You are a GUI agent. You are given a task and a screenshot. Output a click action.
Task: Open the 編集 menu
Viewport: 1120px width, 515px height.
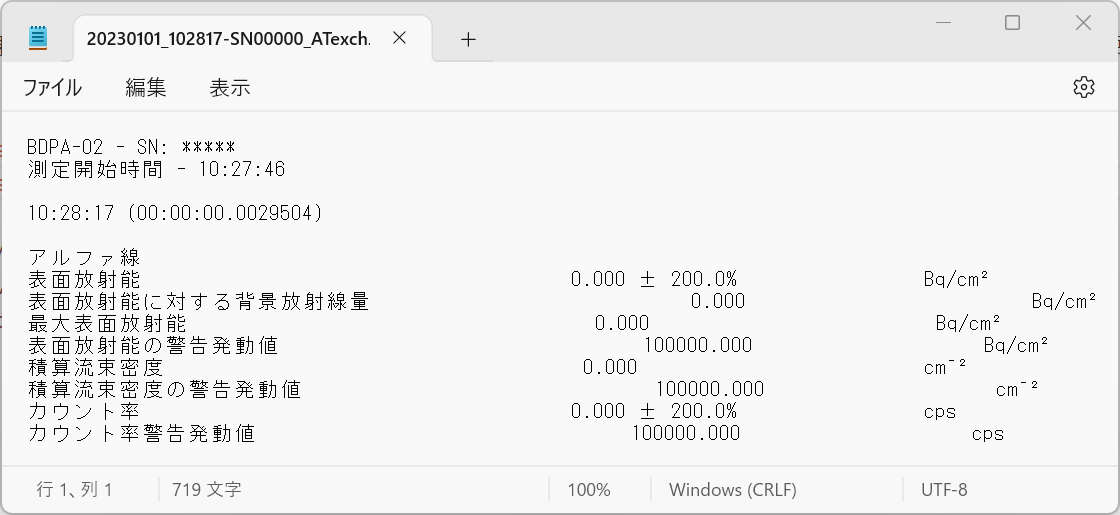145,88
